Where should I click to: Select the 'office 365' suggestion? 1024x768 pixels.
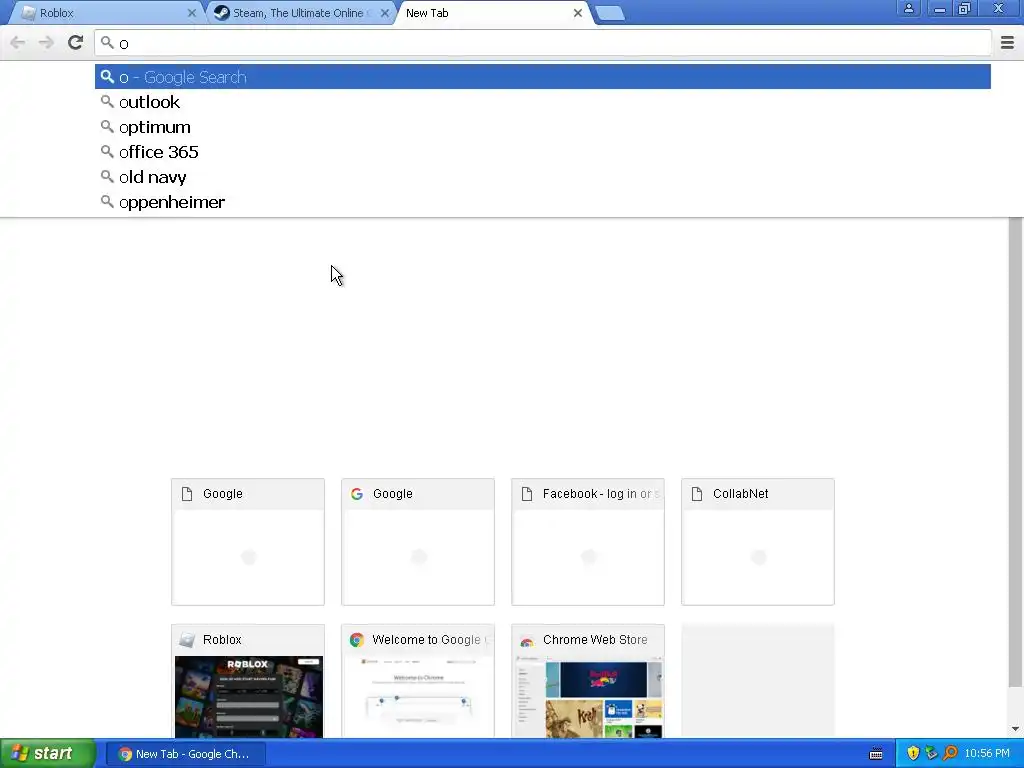pyautogui.click(x=543, y=152)
